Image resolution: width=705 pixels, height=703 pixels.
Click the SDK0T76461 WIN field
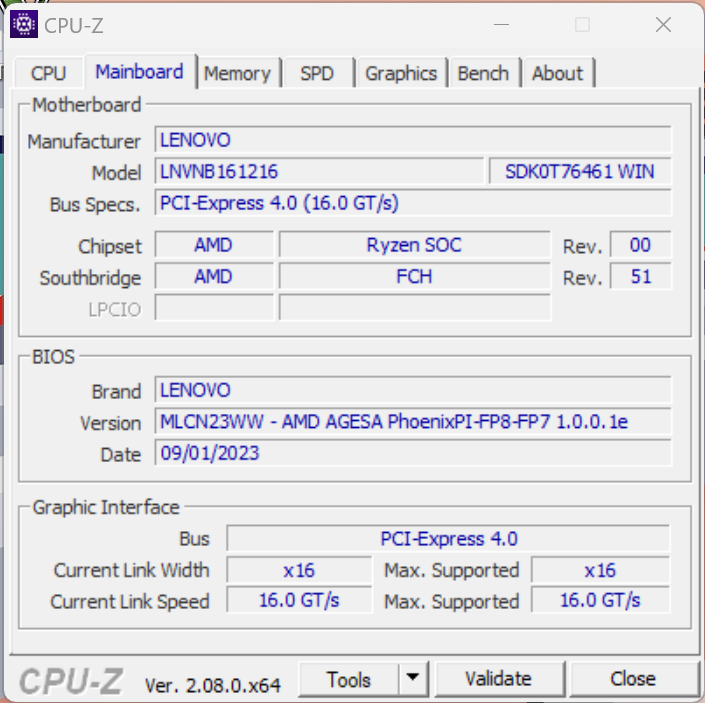coord(580,171)
